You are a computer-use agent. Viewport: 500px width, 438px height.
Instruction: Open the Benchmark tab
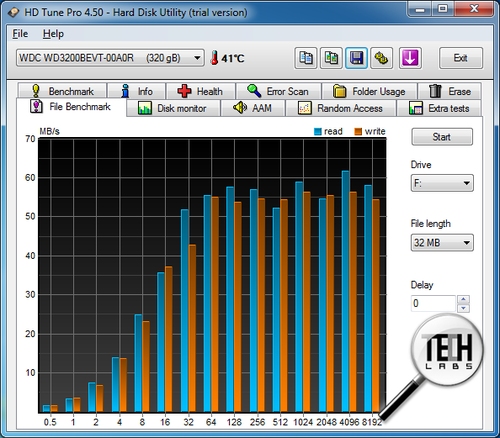[63, 91]
